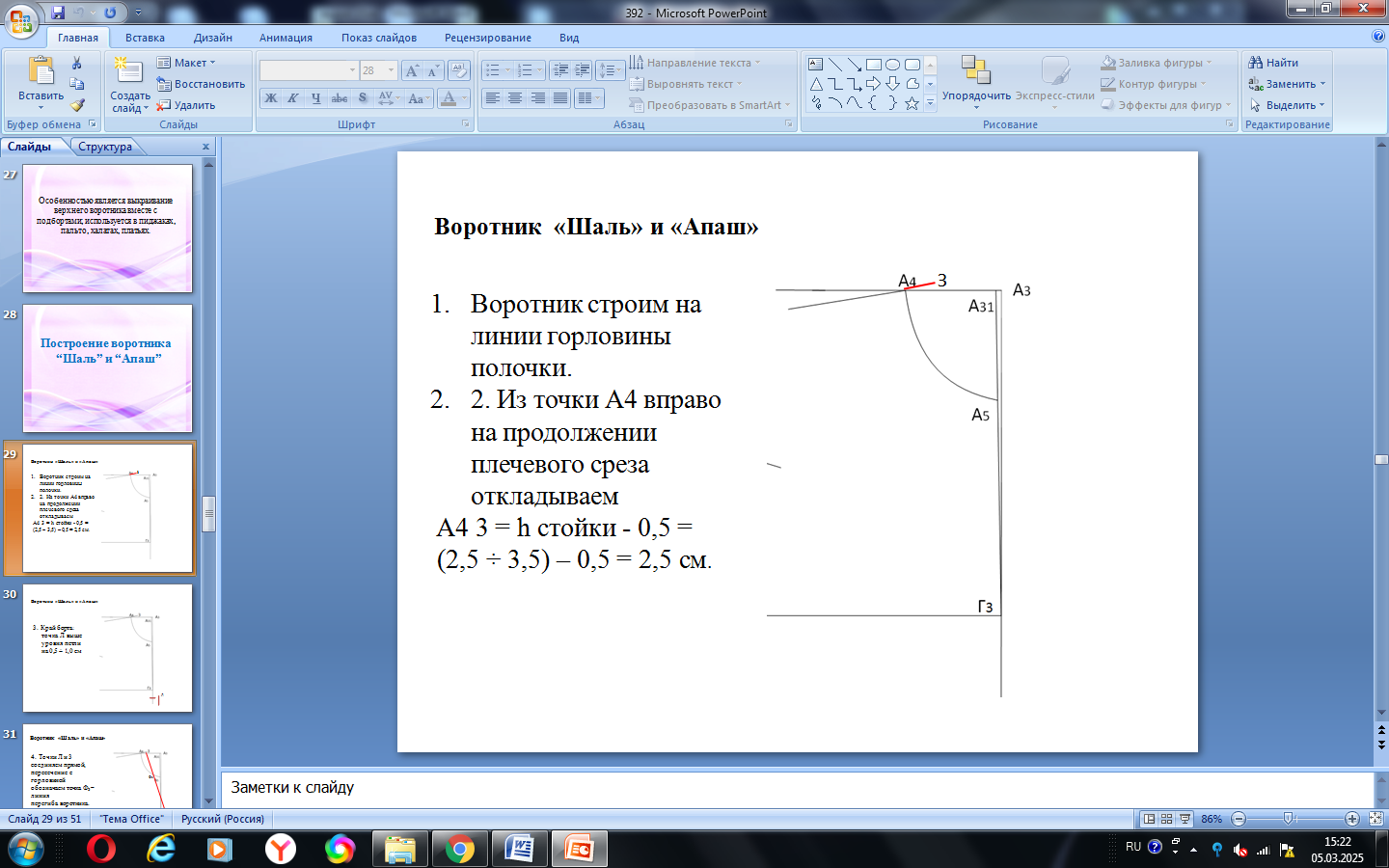
Task: Select the star shape in shapes gallery
Action: tap(912, 103)
